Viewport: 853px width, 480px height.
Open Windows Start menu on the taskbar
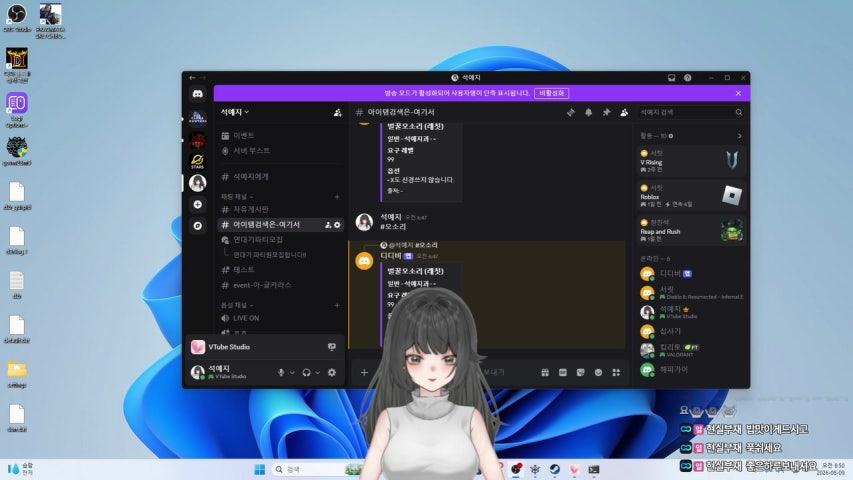coord(260,469)
